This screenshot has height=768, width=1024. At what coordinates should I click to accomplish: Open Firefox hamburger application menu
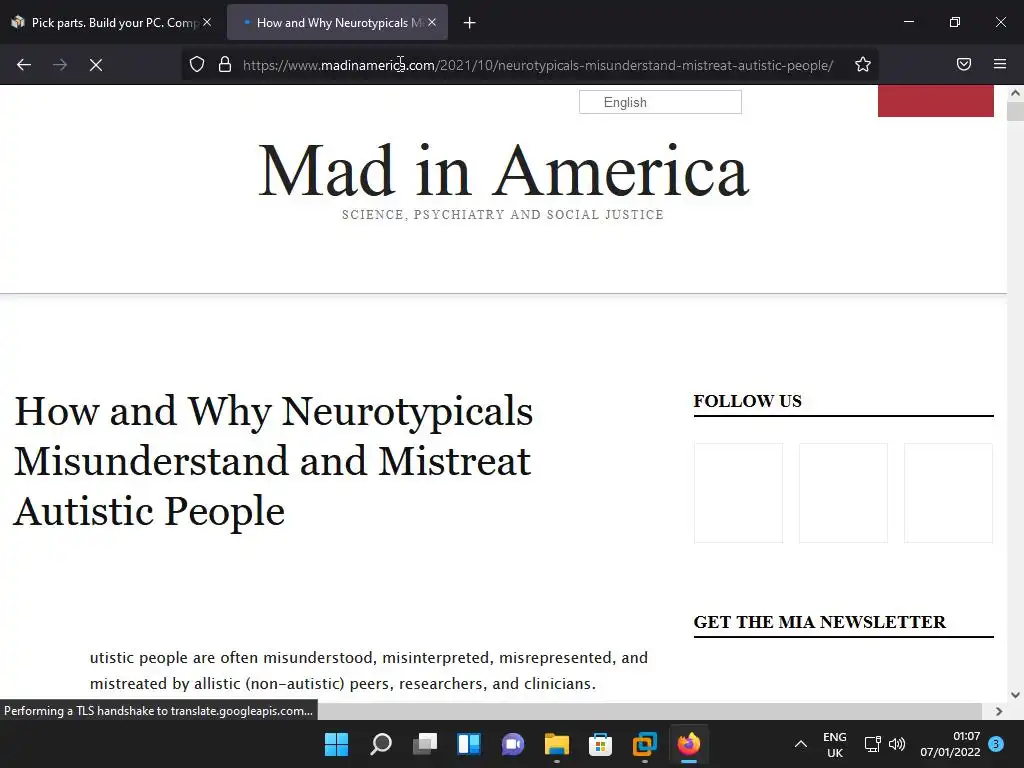[x=1000, y=65]
